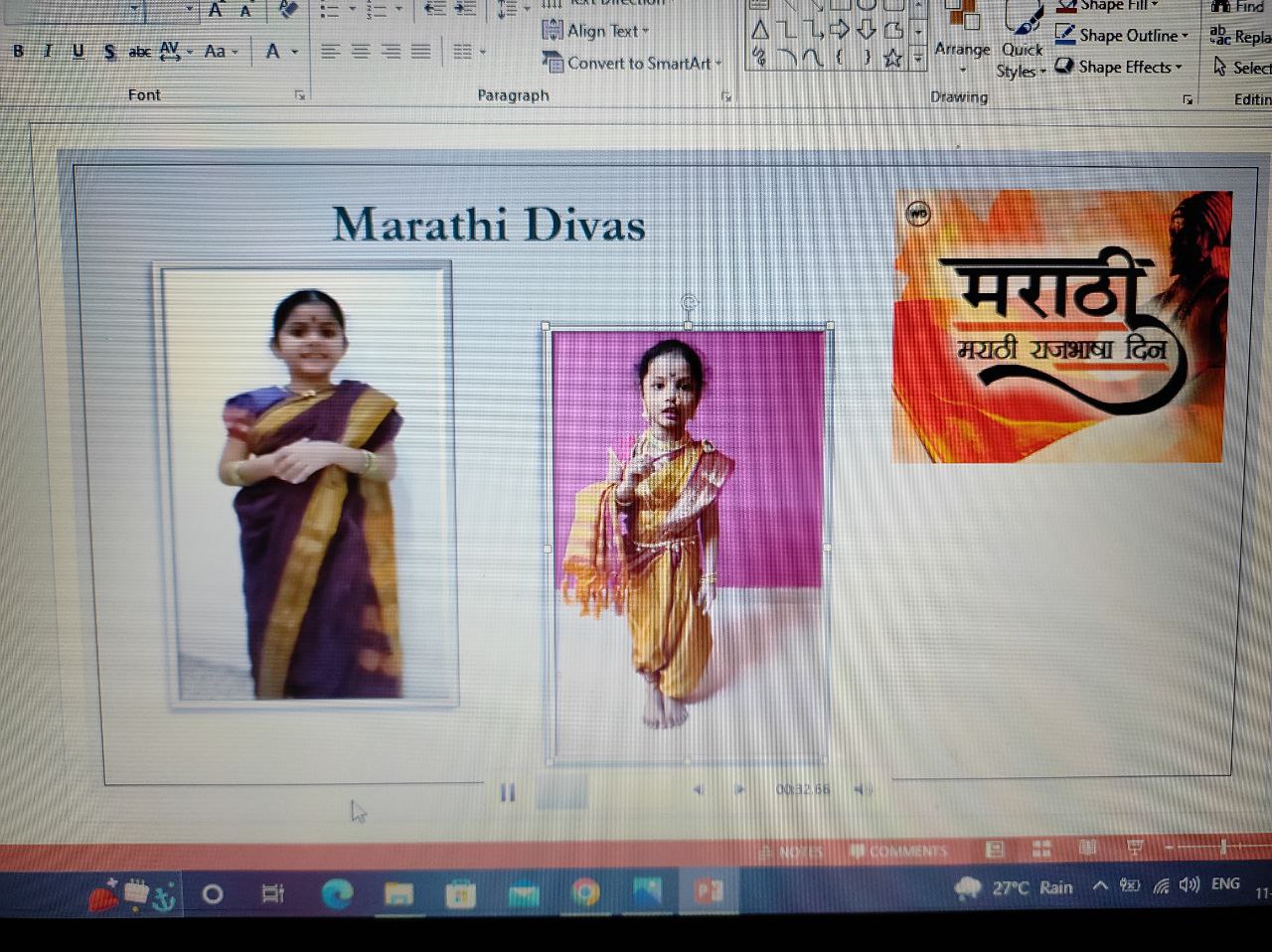Toggle Italic formatting
Screen dimensions: 1272x952
pos(48,52)
